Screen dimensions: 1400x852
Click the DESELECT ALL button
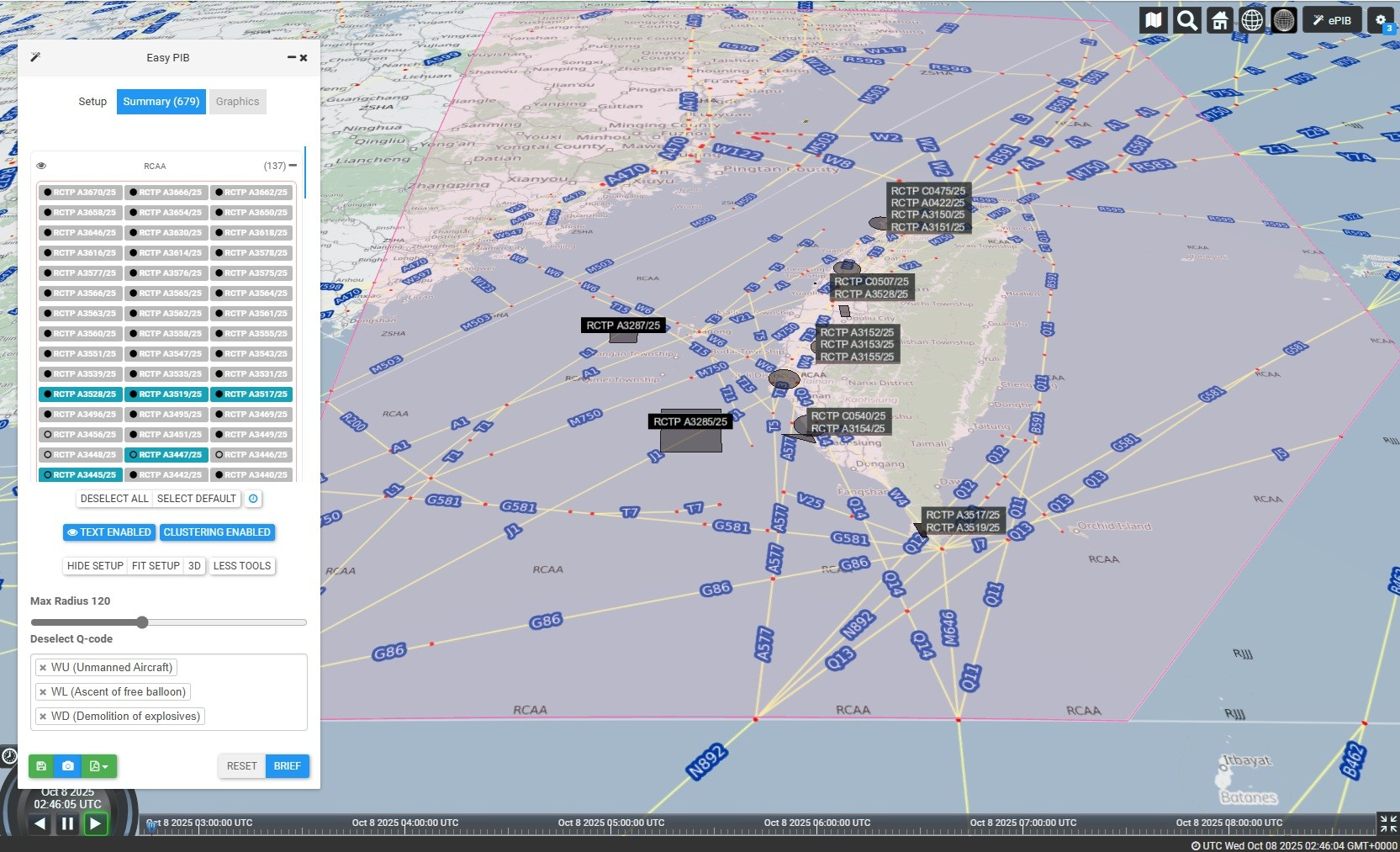click(114, 499)
